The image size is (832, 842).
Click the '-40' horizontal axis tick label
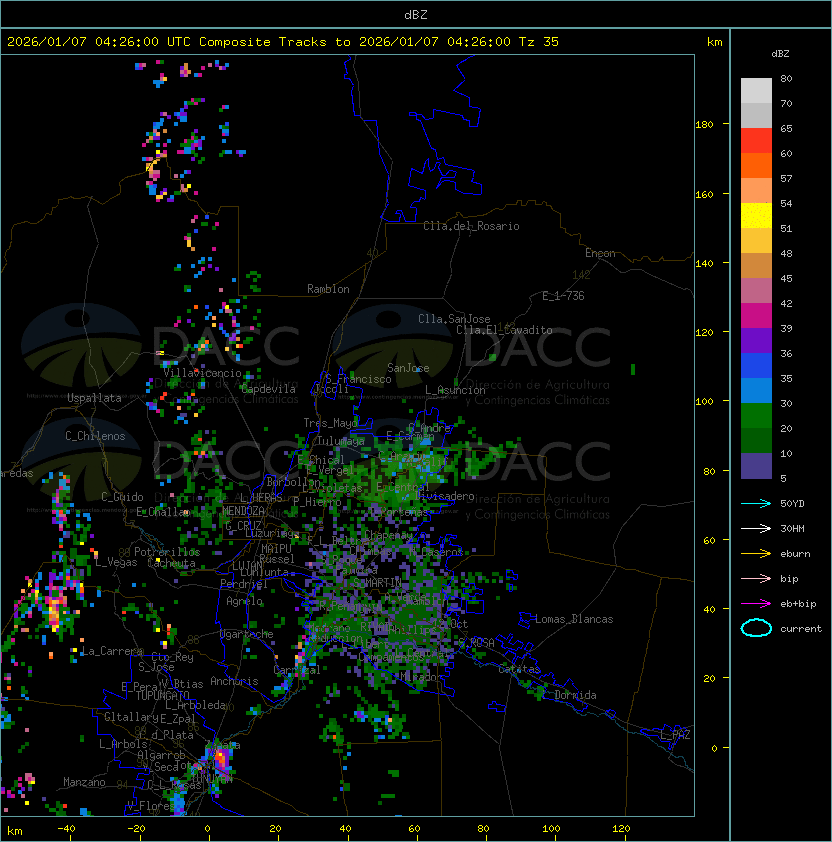[66, 829]
